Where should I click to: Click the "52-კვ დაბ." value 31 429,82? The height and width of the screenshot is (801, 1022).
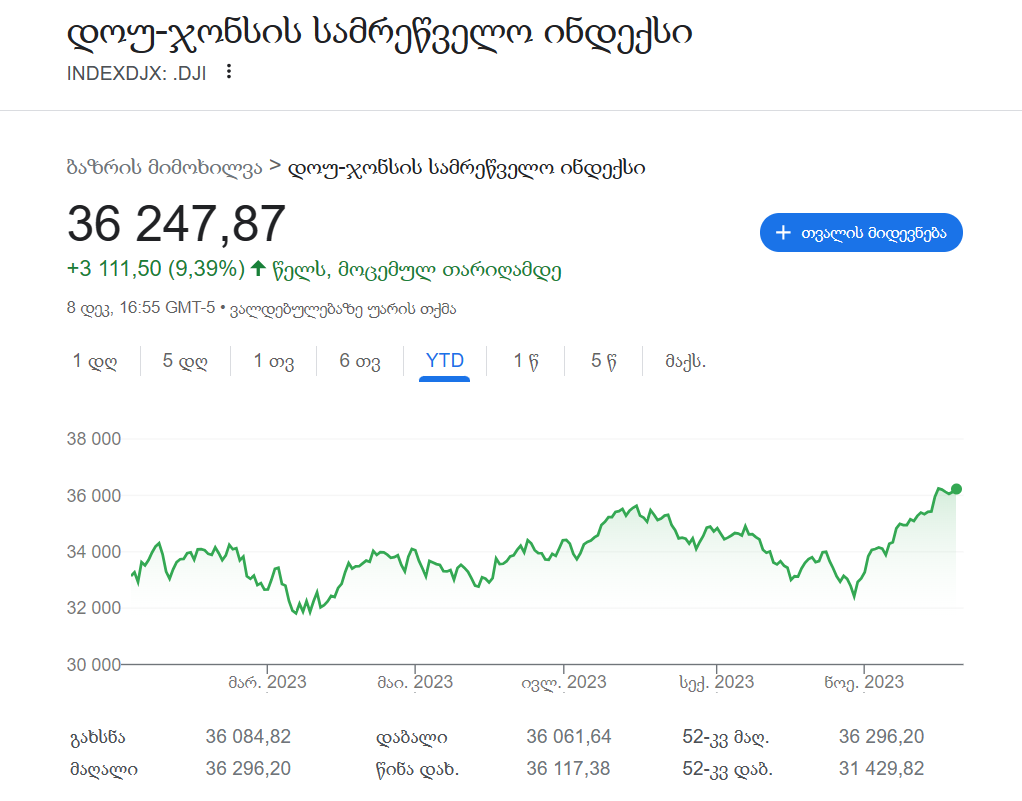881,769
